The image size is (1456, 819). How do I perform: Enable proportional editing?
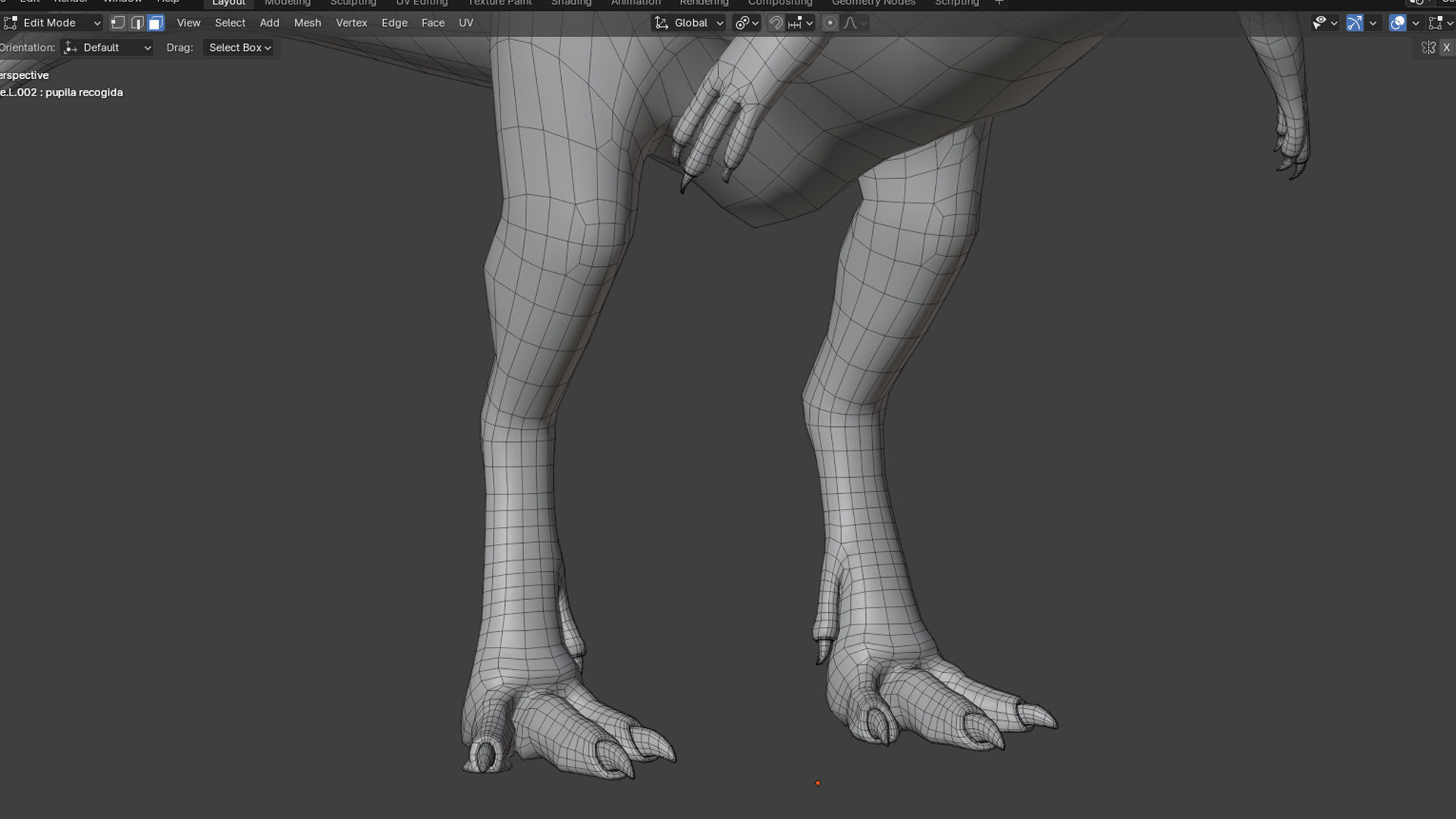click(830, 23)
